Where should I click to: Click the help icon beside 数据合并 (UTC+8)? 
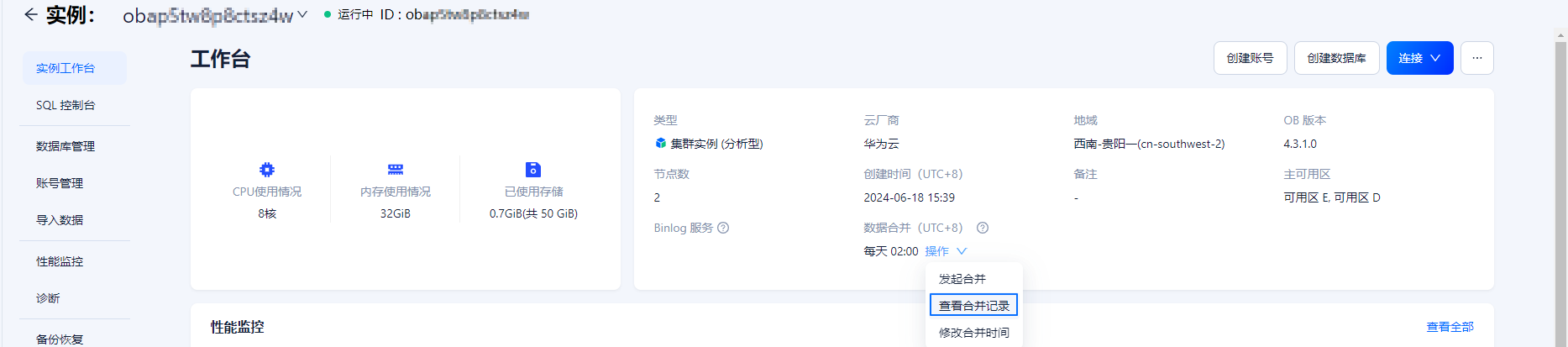tap(983, 228)
